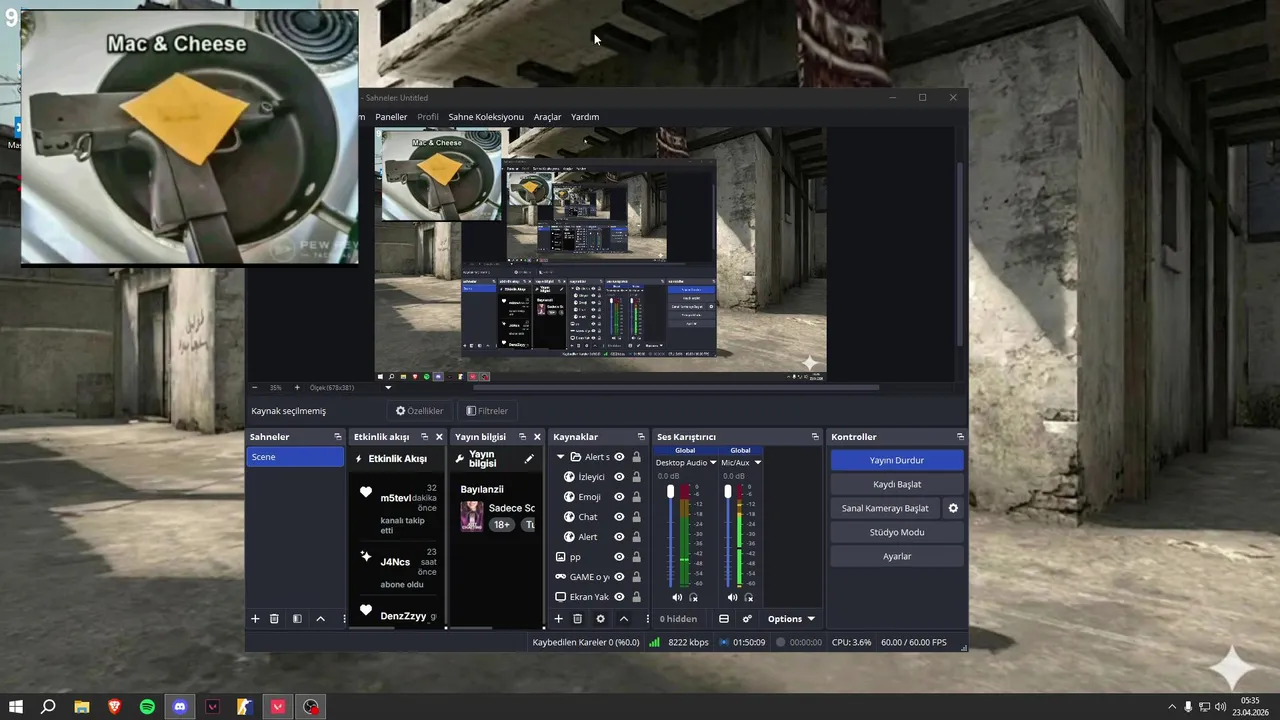Viewport: 1280px width, 720px height.
Task: Pop out the Ses Karıştırıcı dock
Action: [x=815, y=437]
